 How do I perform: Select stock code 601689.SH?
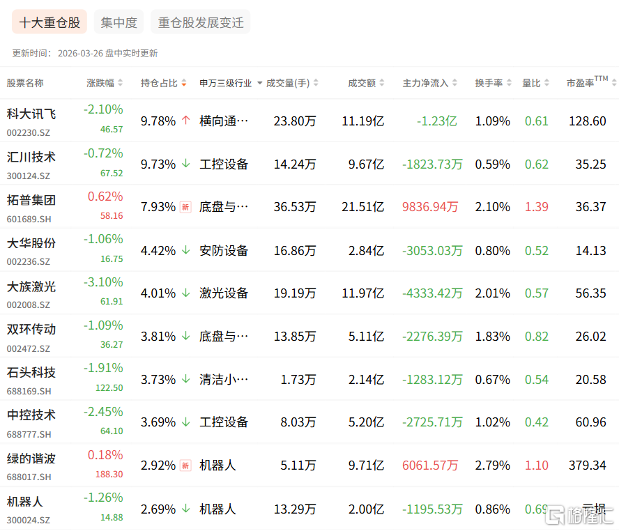(28, 219)
